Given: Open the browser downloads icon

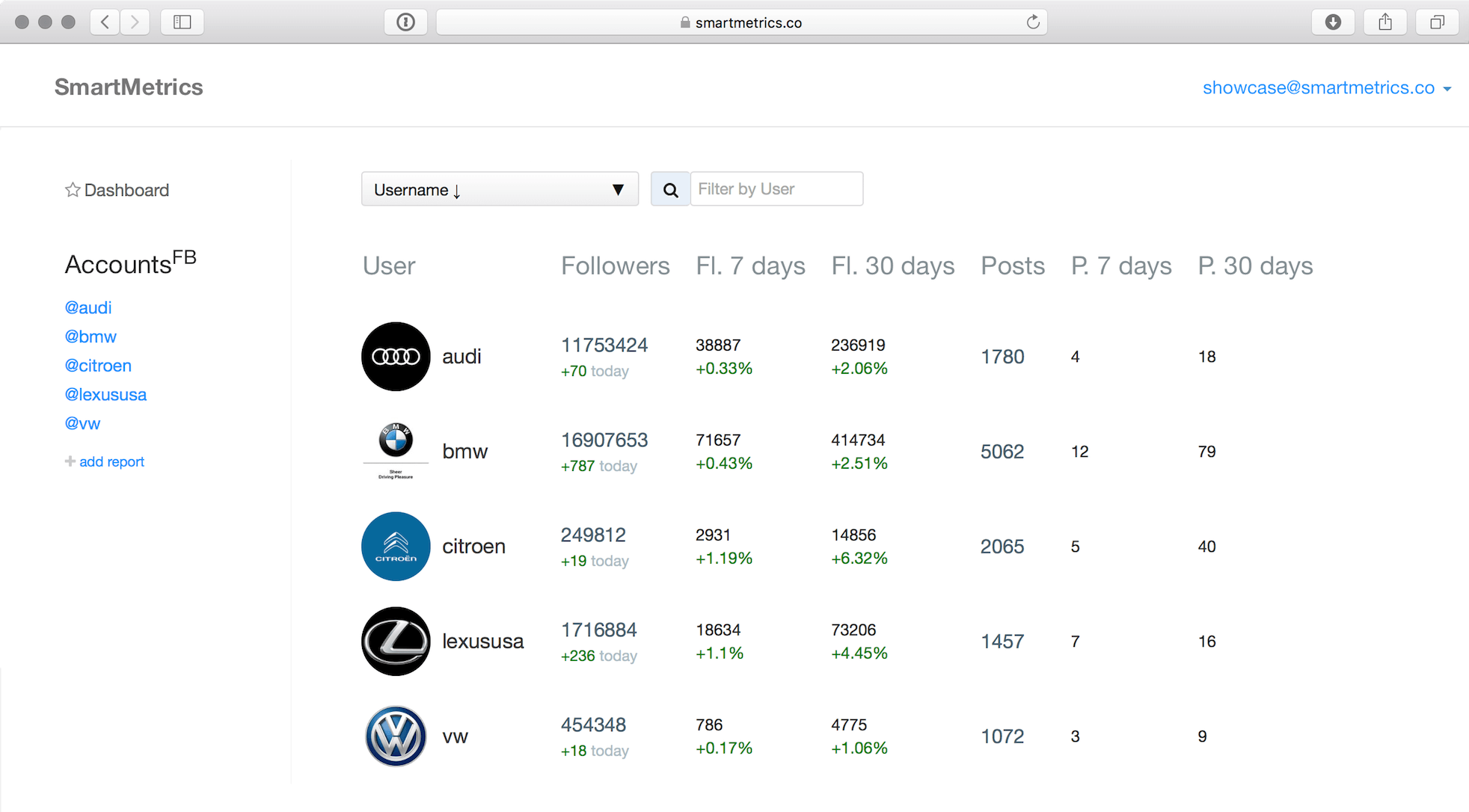Looking at the screenshot, I should [1333, 22].
